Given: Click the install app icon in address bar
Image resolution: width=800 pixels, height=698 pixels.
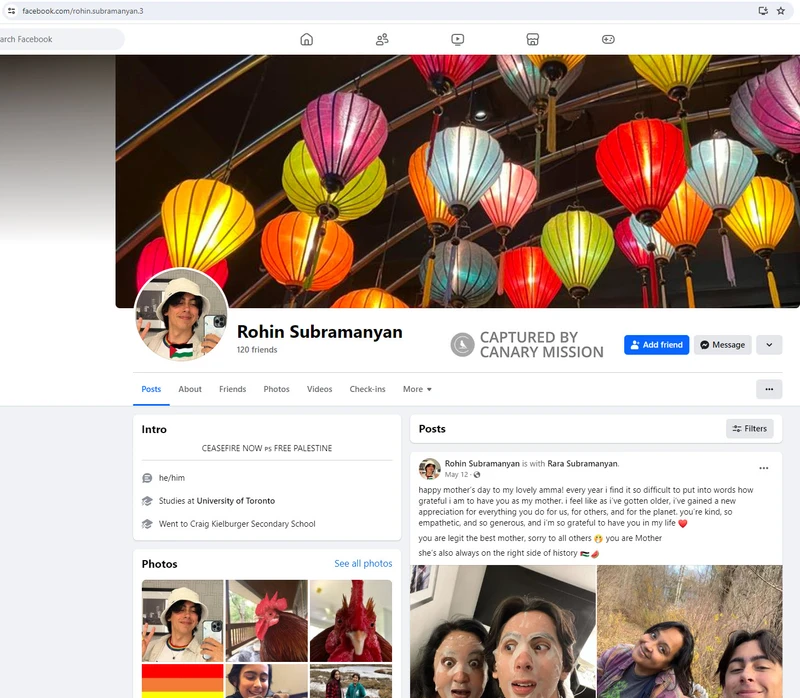Looking at the screenshot, I should click(763, 11).
